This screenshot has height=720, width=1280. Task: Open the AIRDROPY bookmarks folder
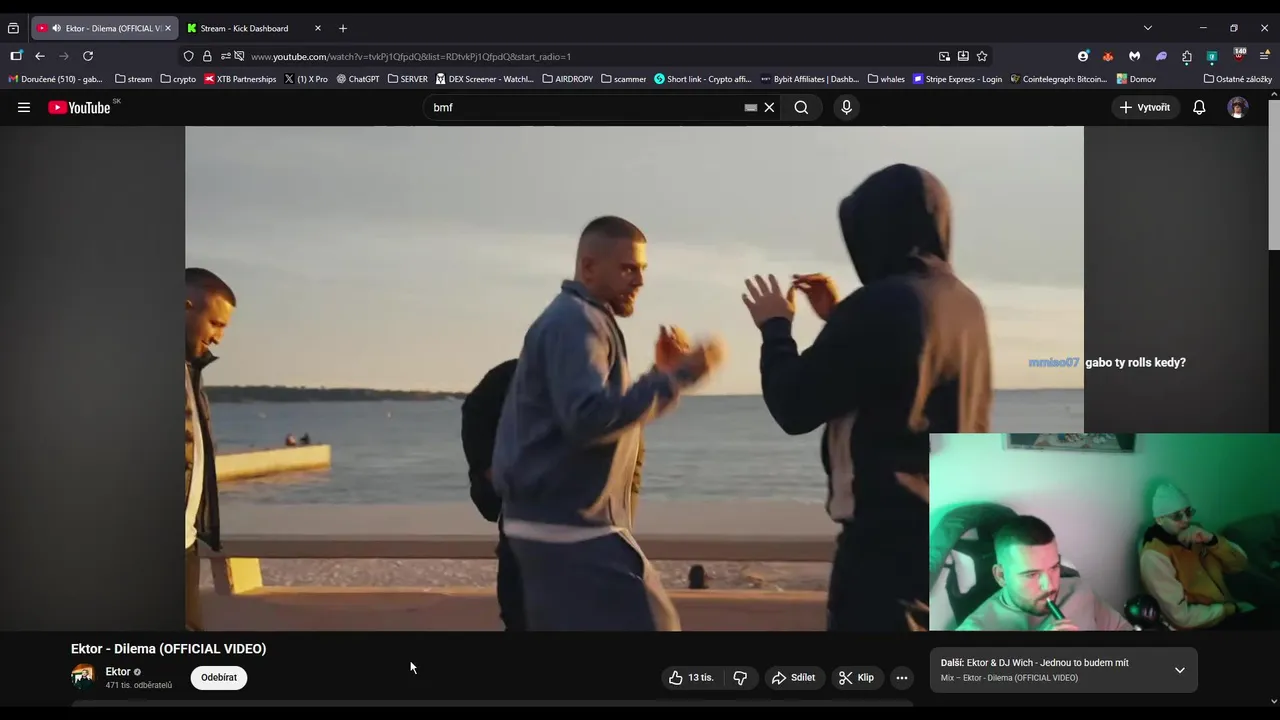pos(568,79)
